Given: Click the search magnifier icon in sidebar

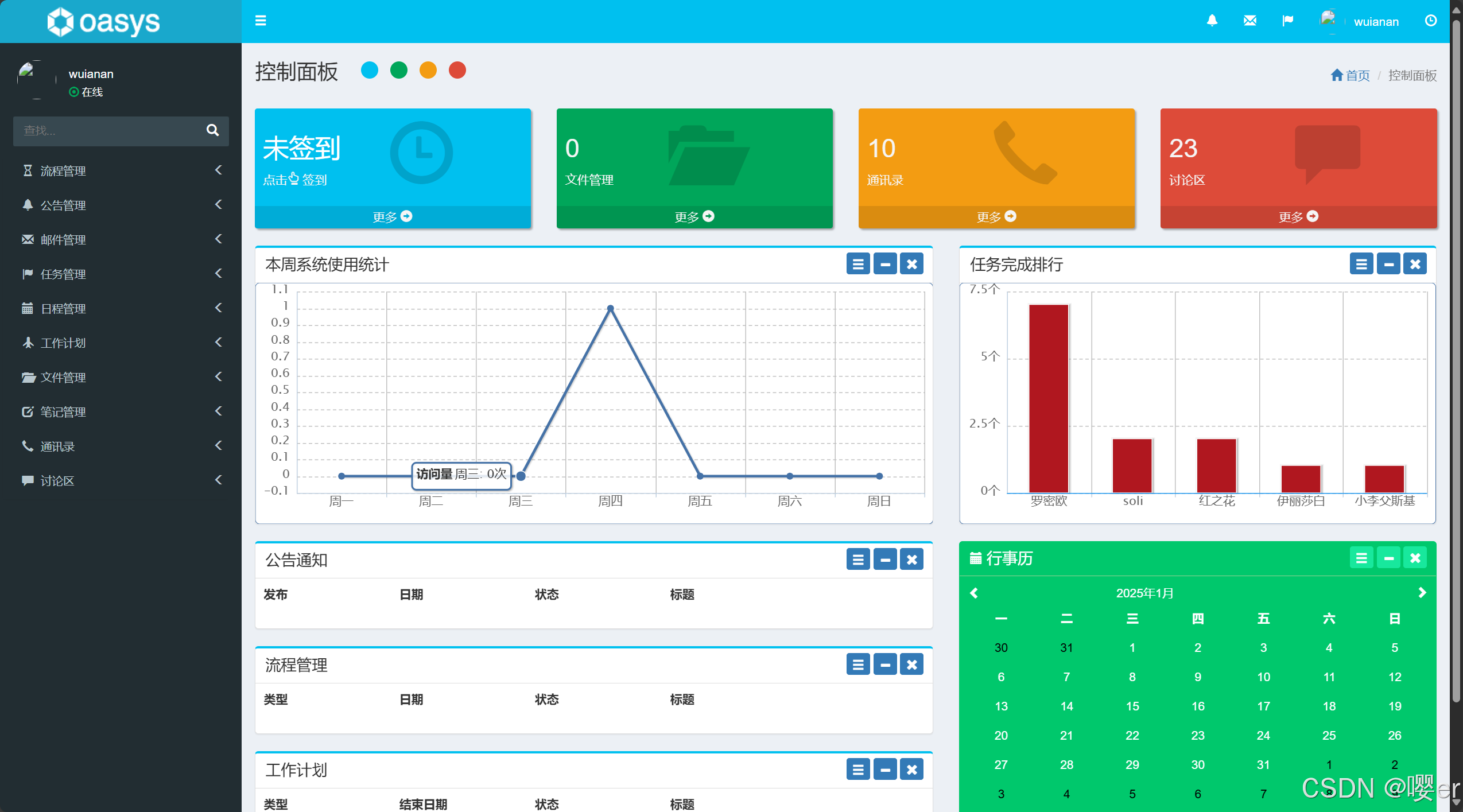Looking at the screenshot, I should pyautogui.click(x=212, y=130).
